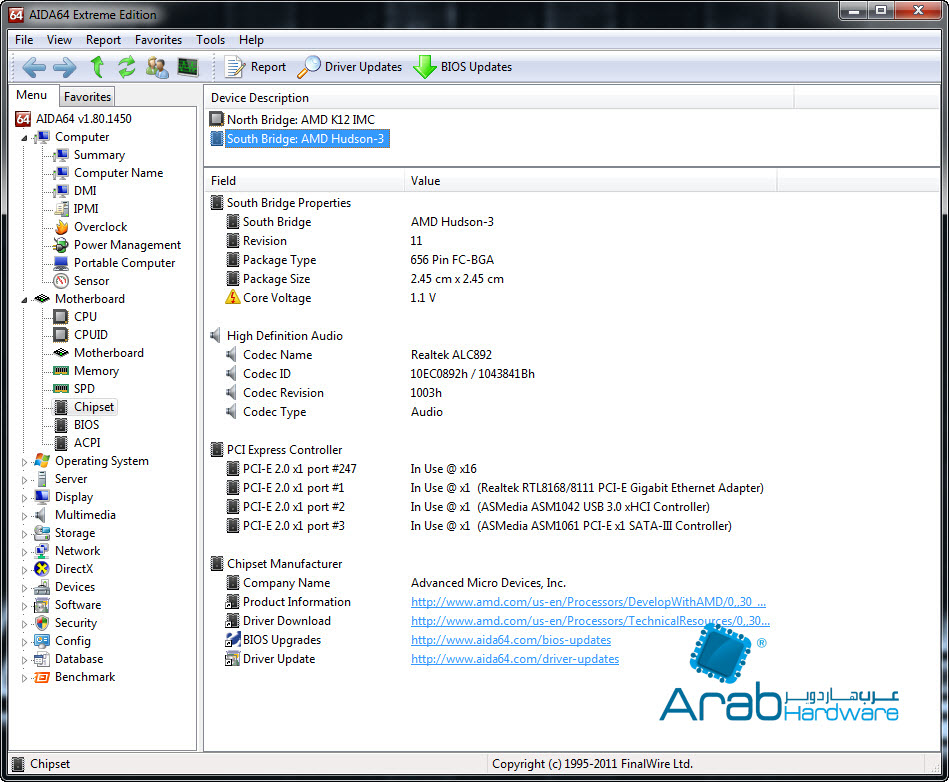The height and width of the screenshot is (782, 949).
Task: Click the Overclock flame icon
Action: pos(61,227)
